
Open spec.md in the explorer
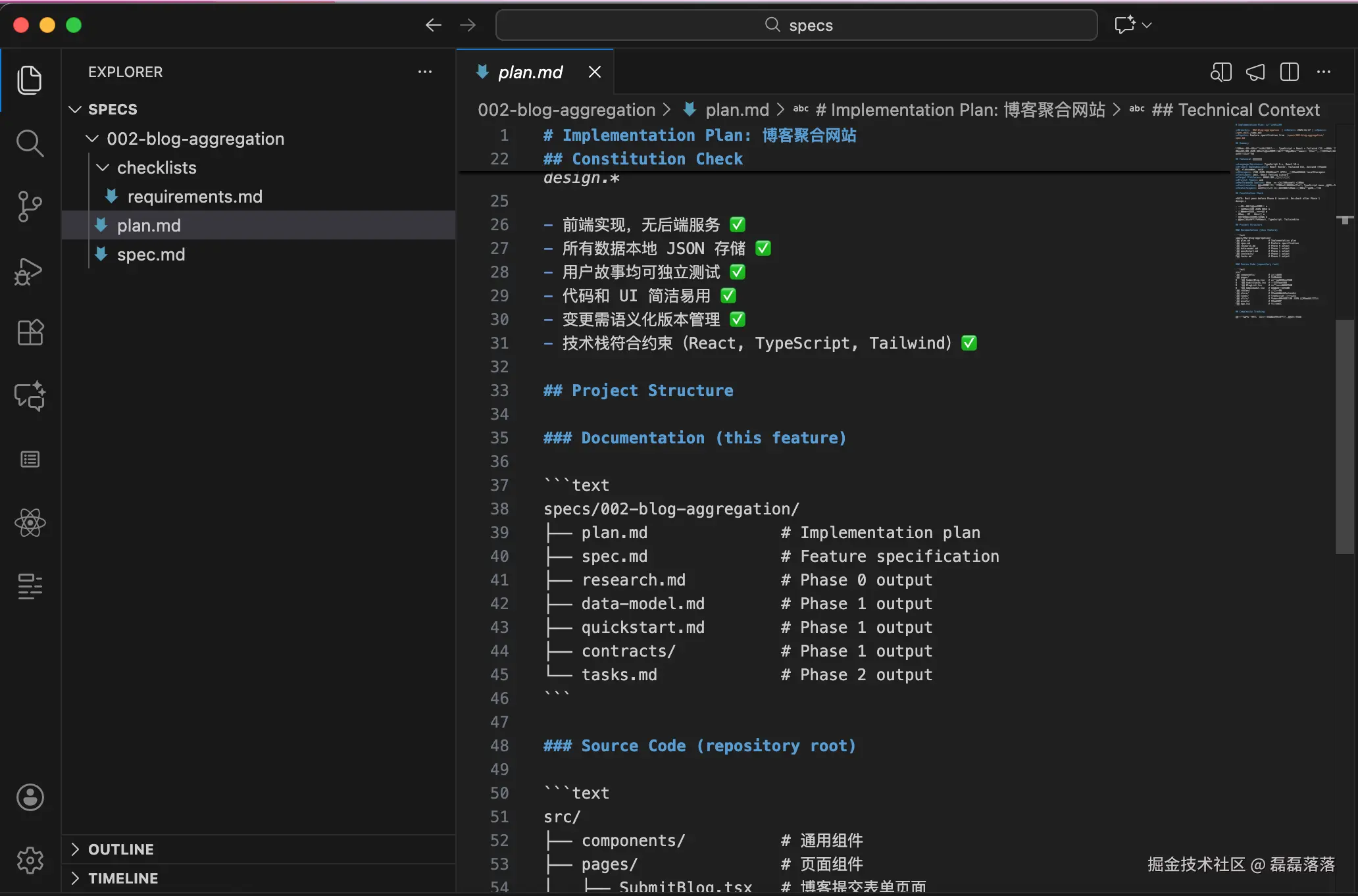tap(151, 255)
